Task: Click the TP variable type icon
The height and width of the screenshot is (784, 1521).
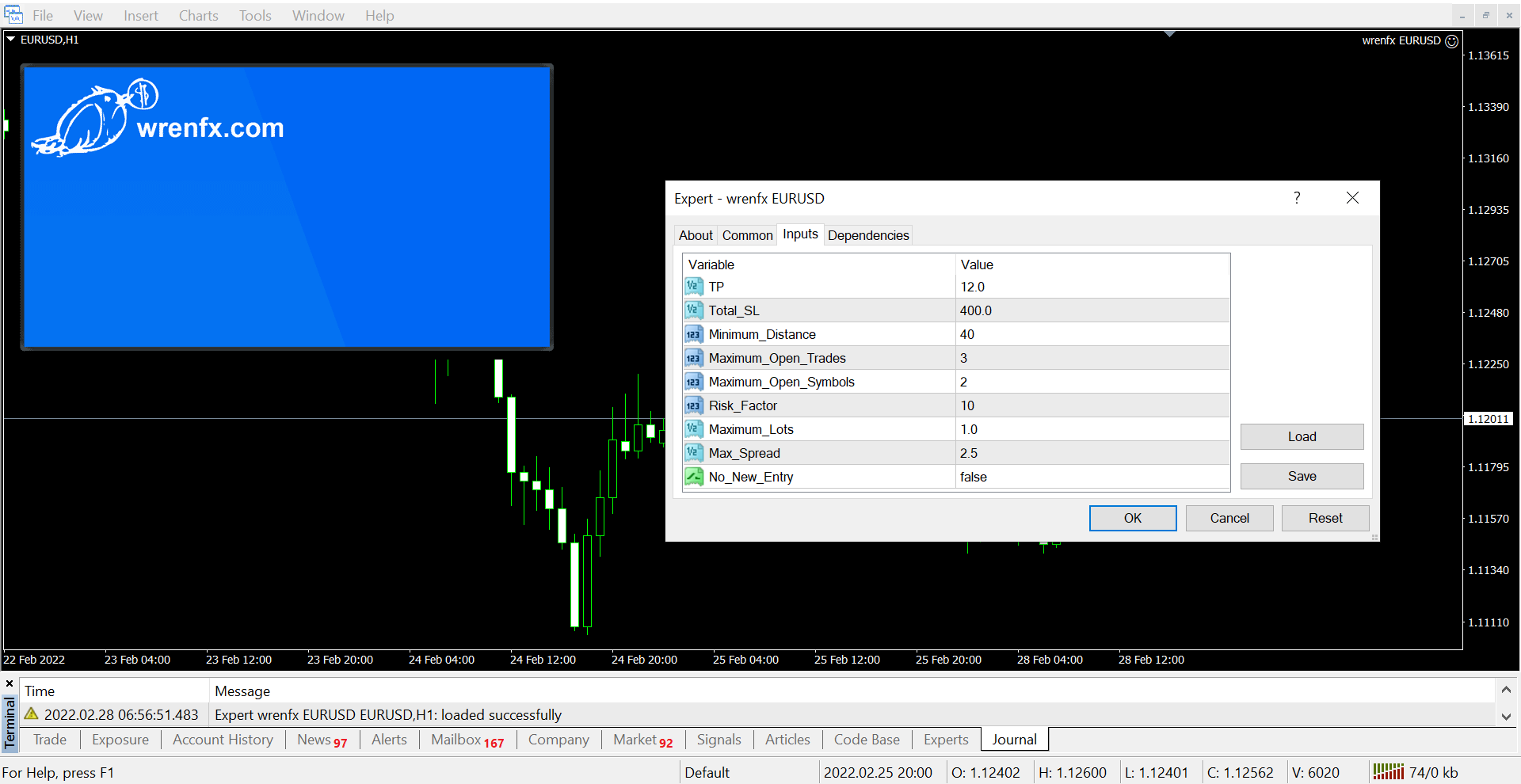Action: coord(693,287)
